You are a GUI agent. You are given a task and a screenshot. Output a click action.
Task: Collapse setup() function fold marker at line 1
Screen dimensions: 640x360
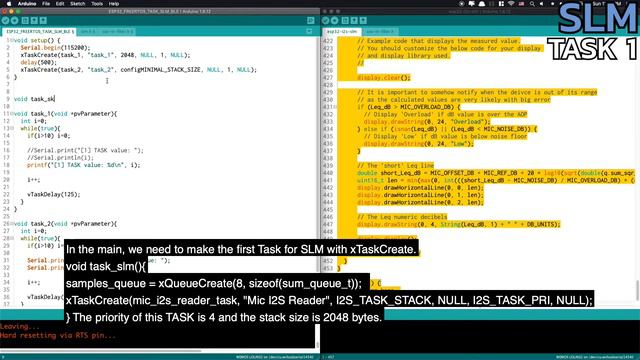click(x=11, y=40)
